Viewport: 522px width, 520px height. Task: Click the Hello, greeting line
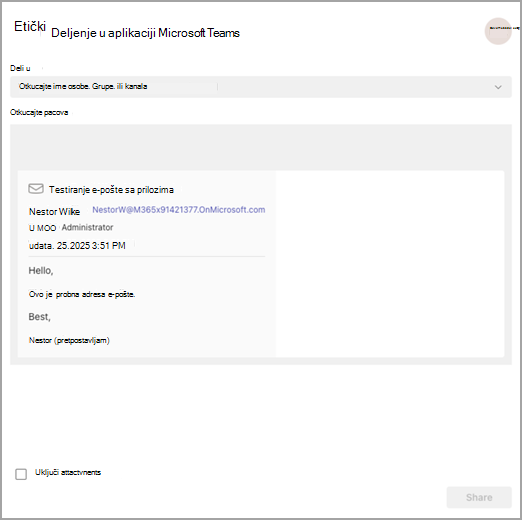[41, 271]
